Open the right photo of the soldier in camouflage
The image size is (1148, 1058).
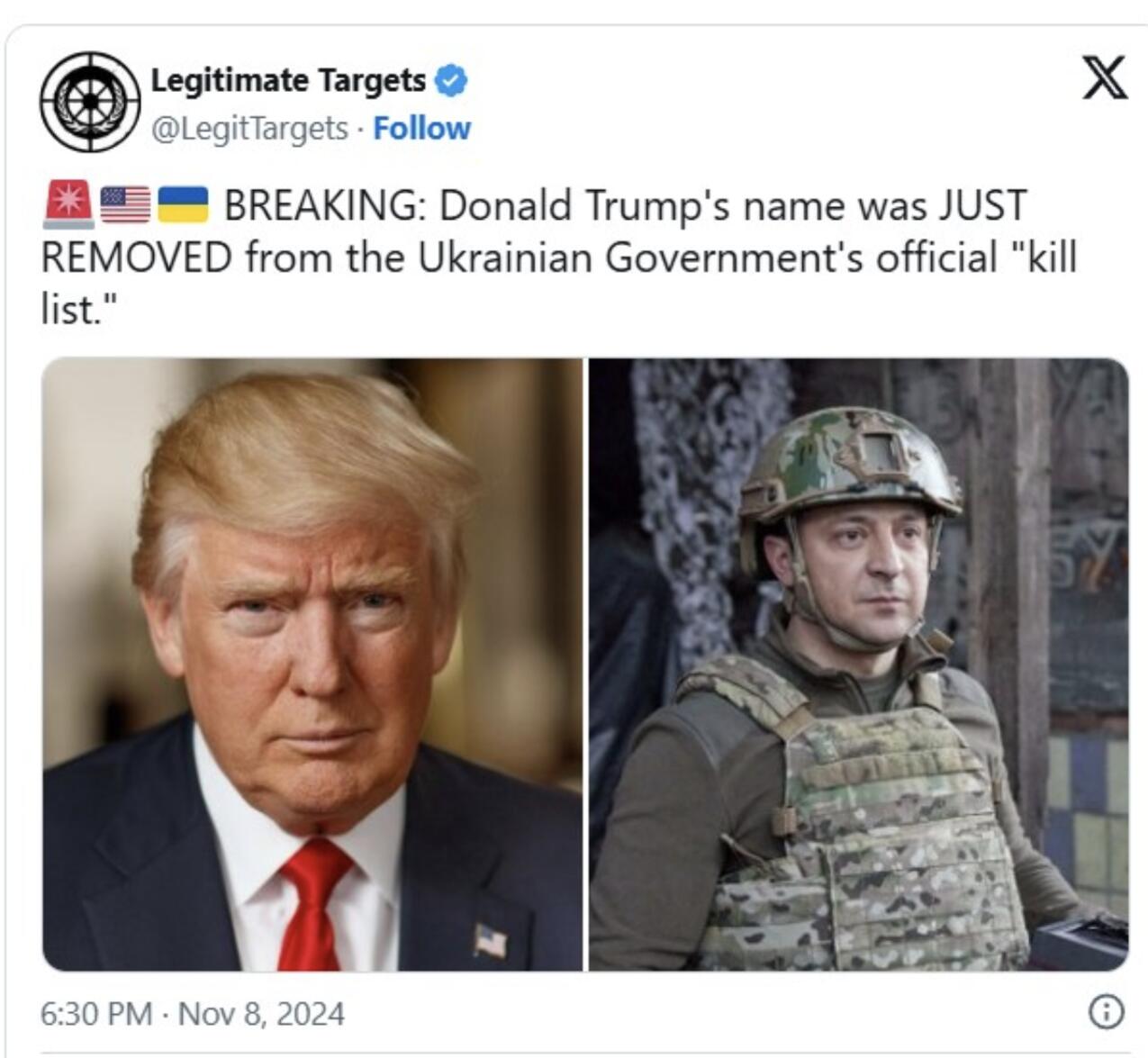click(859, 665)
